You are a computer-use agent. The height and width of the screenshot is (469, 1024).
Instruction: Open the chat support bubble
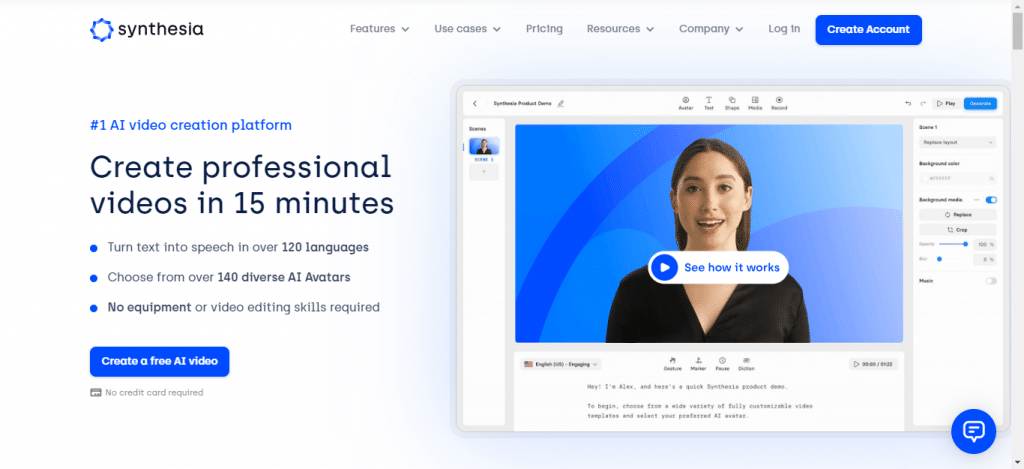pyautogui.click(x=973, y=431)
